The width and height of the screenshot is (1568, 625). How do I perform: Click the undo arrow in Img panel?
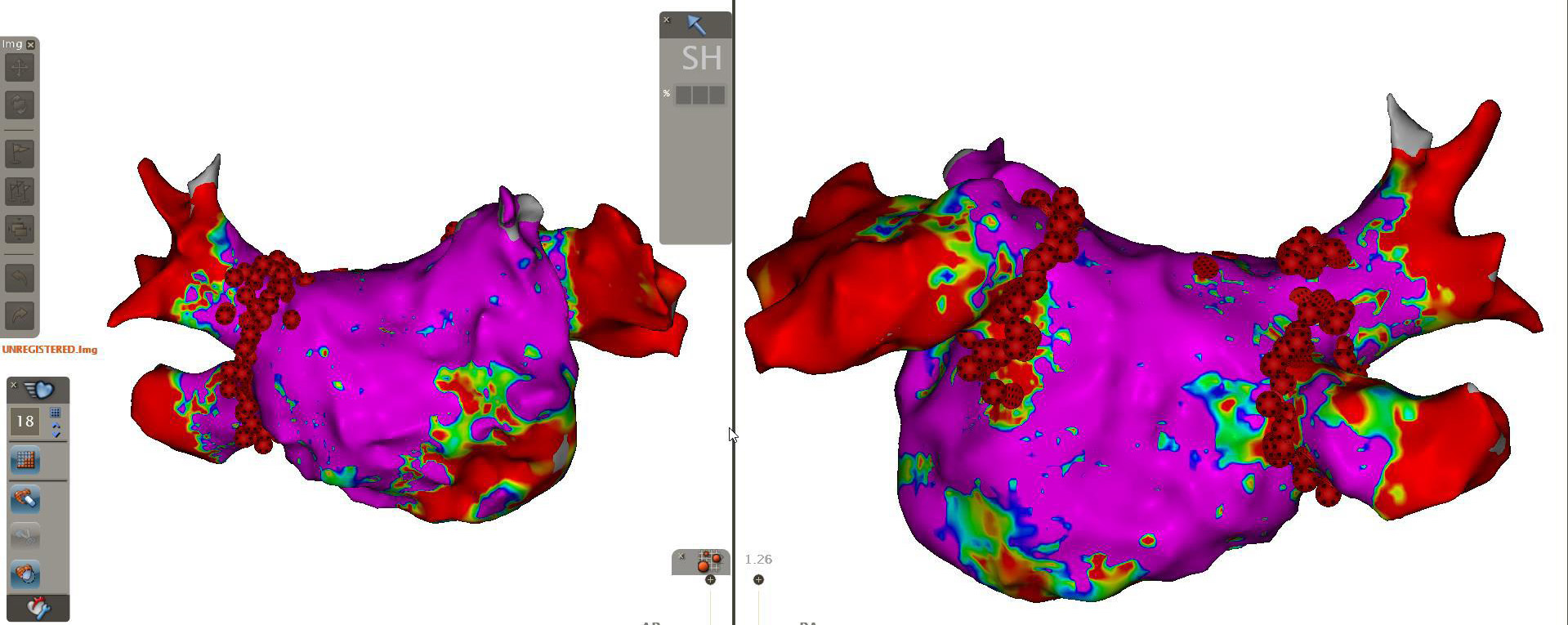tap(20, 278)
